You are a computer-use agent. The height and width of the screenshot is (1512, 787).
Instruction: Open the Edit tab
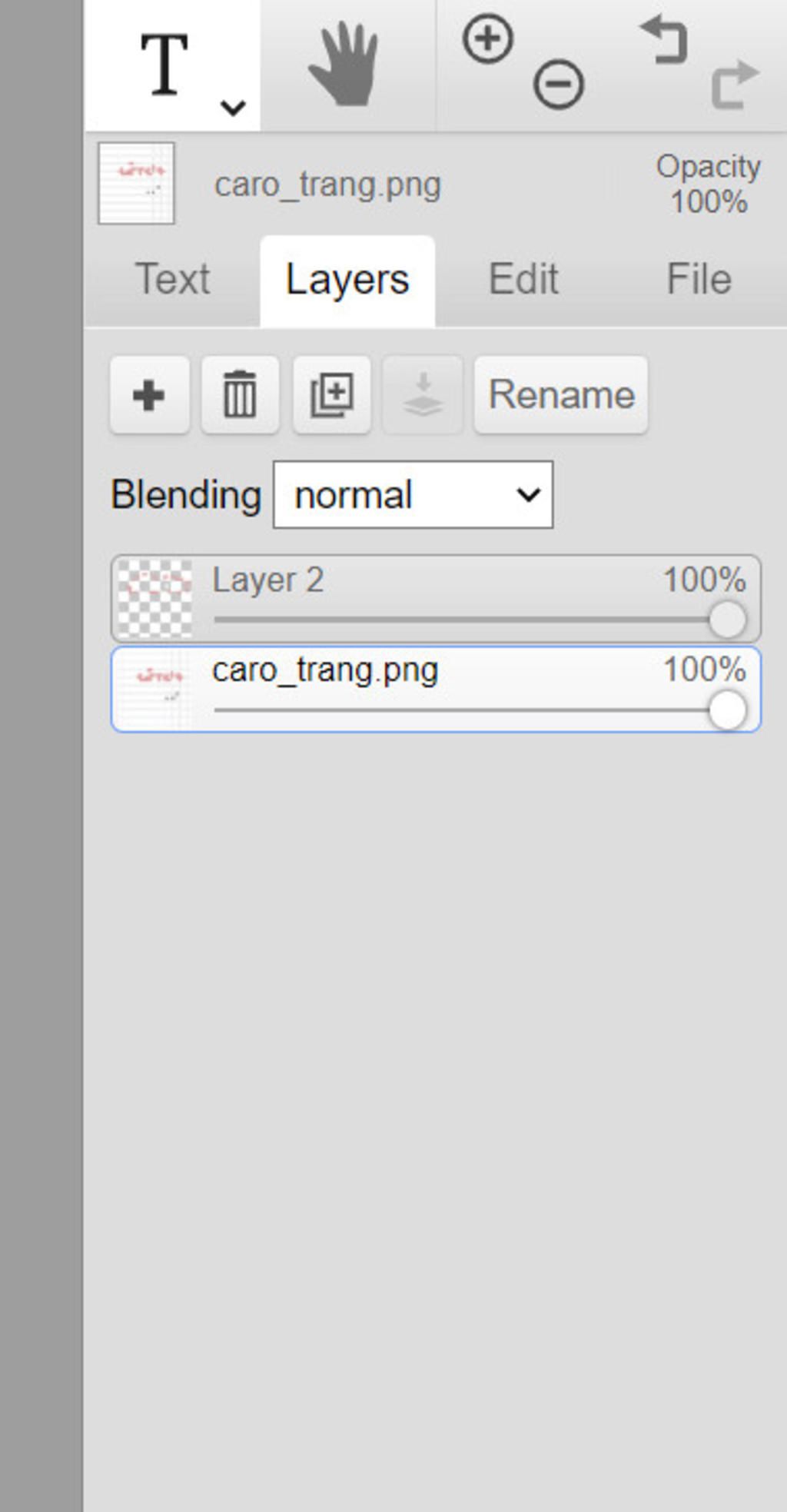523,279
